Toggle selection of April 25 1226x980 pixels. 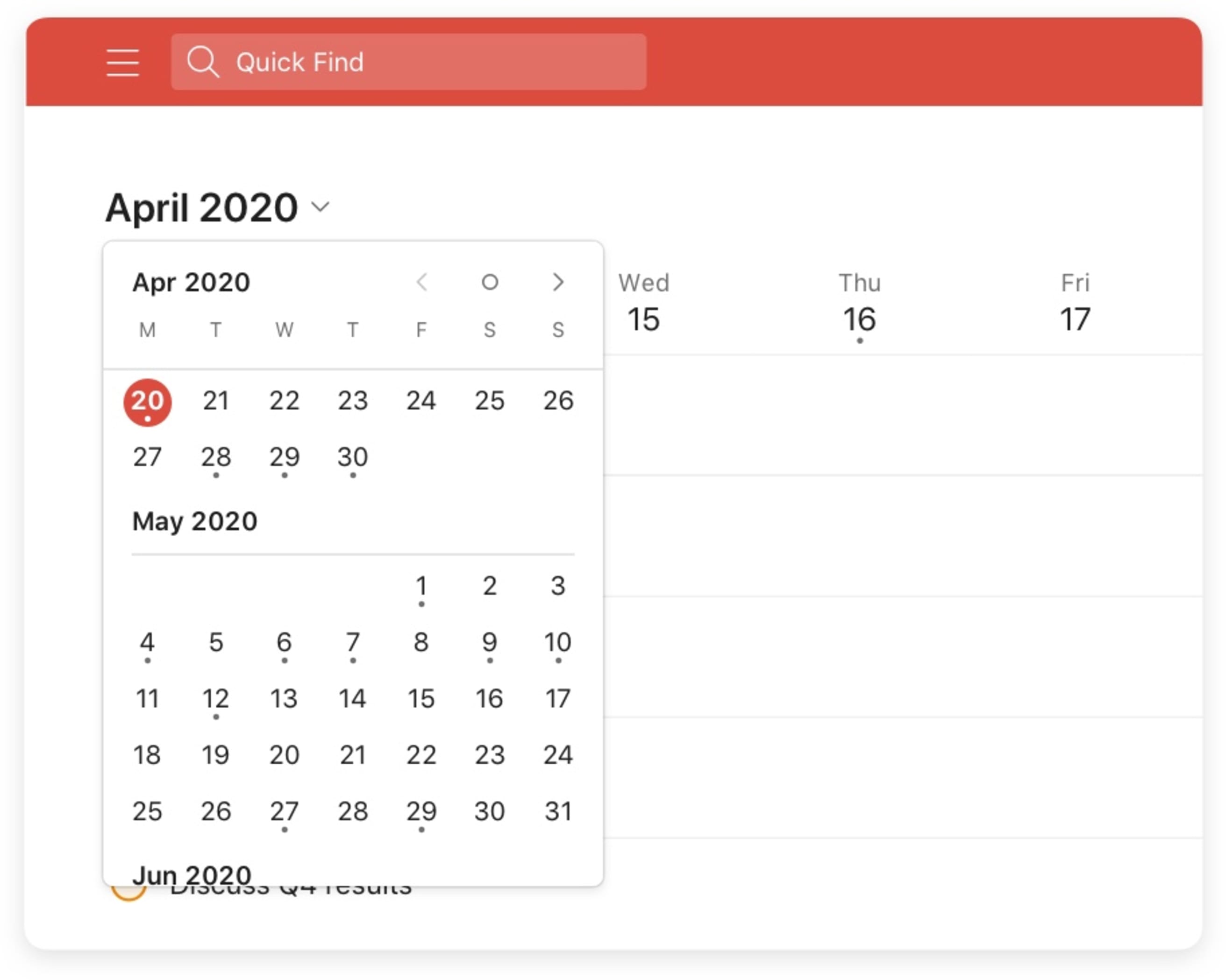pyautogui.click(x=490, y=401)
